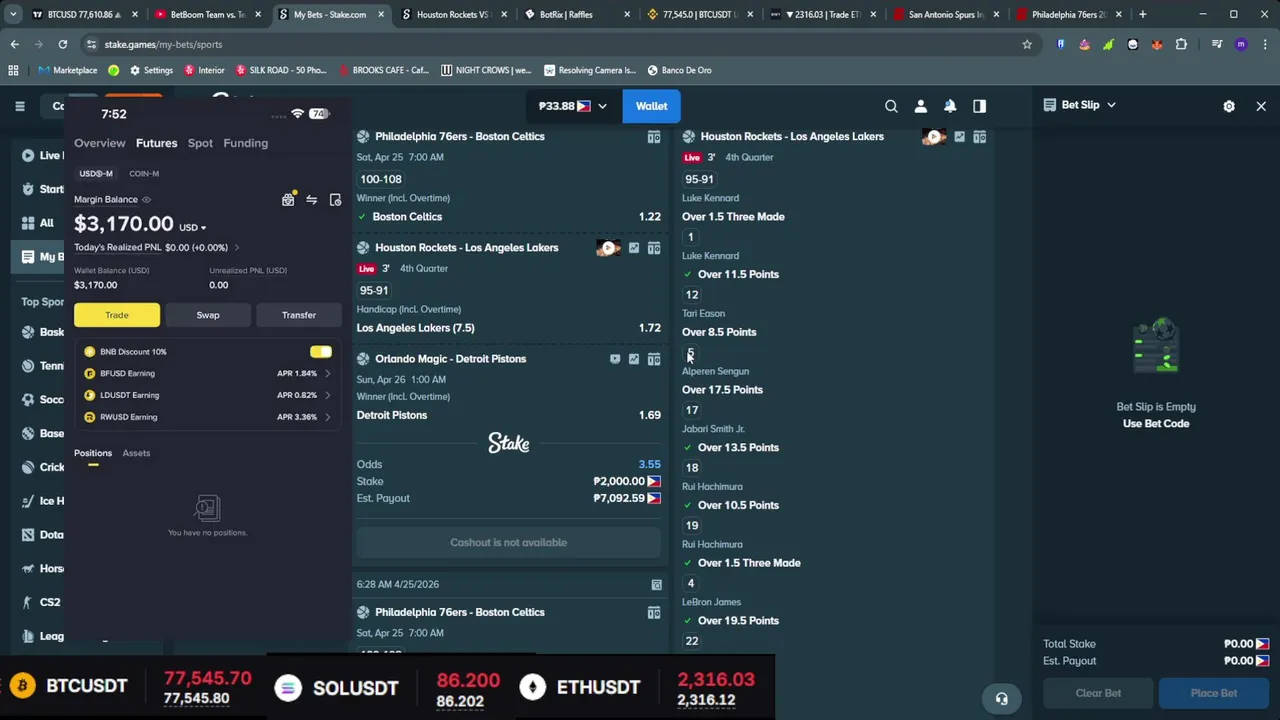
Task: Click the Swap button
Action: coord(208,315)
